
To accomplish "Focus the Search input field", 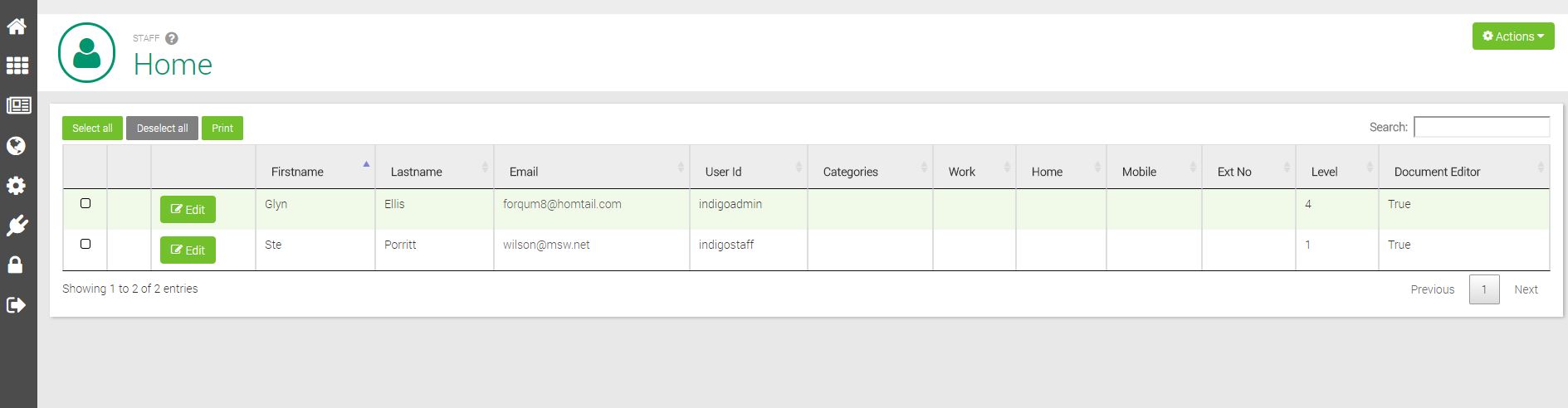I will 1481,127.
